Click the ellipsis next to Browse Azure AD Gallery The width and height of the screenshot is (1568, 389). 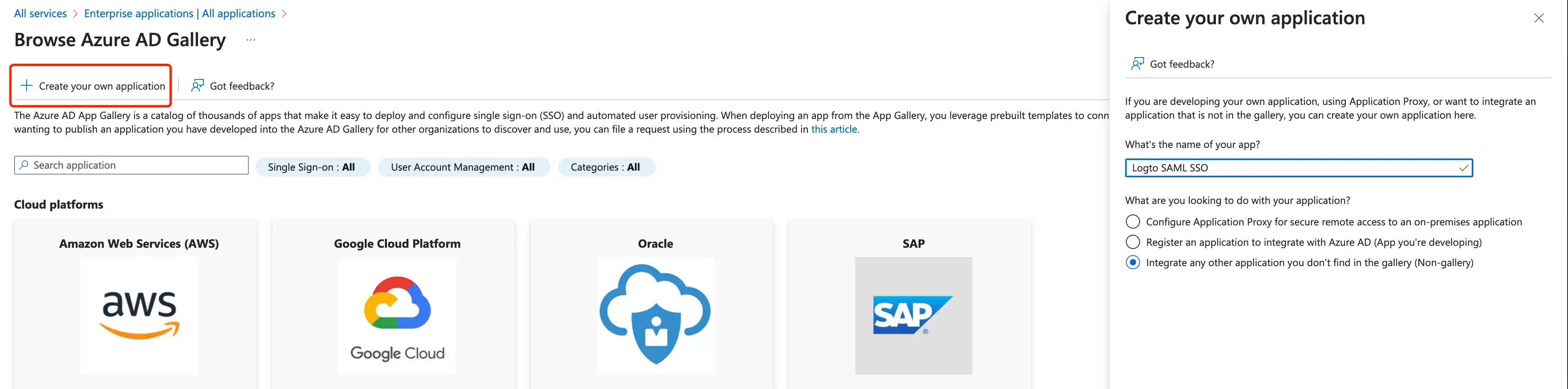(251, 40)
